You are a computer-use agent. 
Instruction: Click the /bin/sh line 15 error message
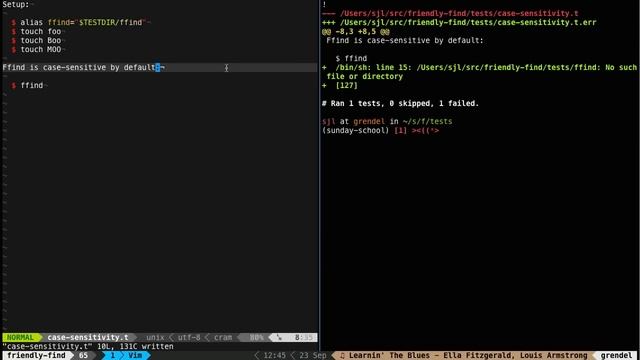pyautogui.click(x=480, y=67)
